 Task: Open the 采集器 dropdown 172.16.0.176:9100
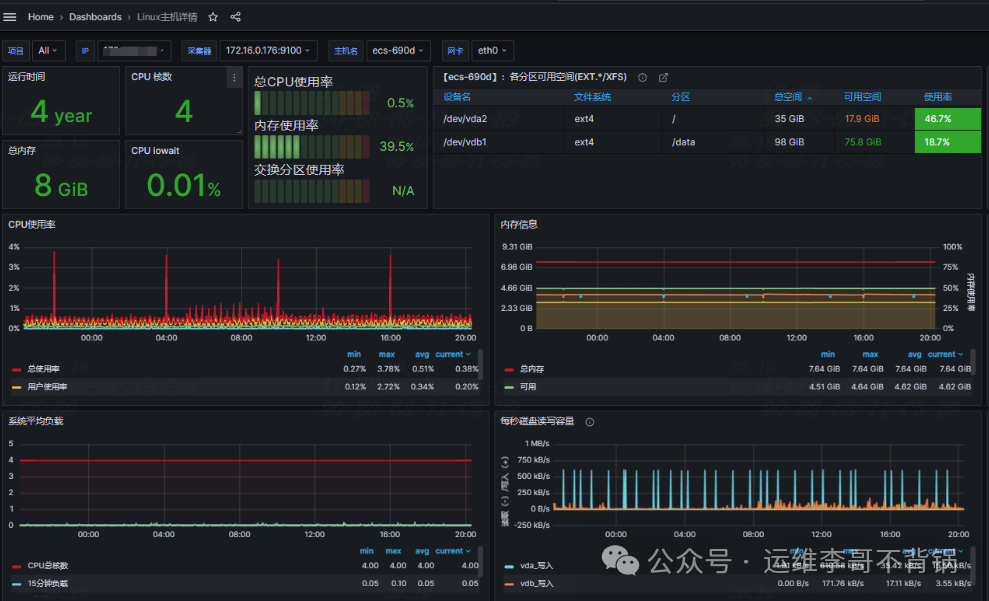(x=268, y=50)
